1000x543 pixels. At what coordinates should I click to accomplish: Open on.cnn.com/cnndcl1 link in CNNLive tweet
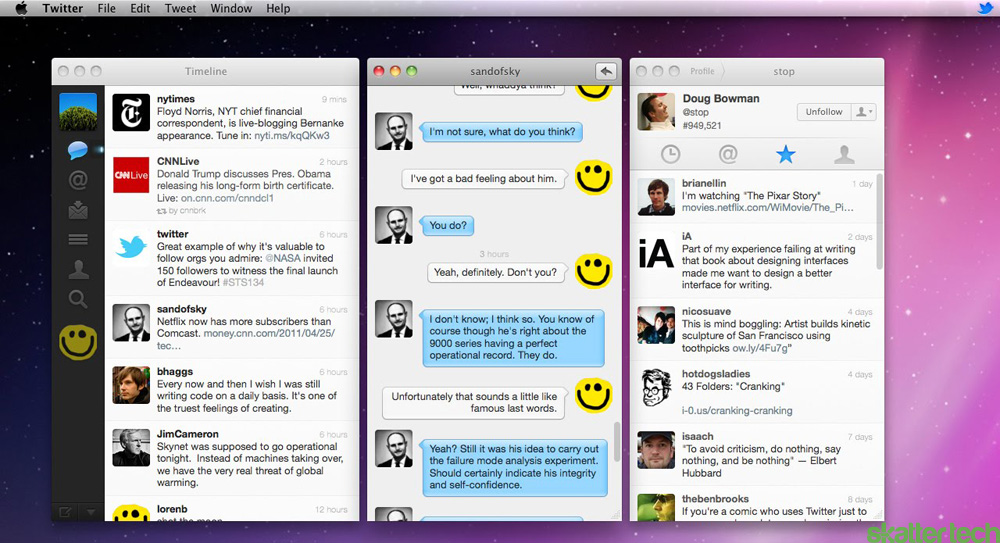(x=227, y=198)
